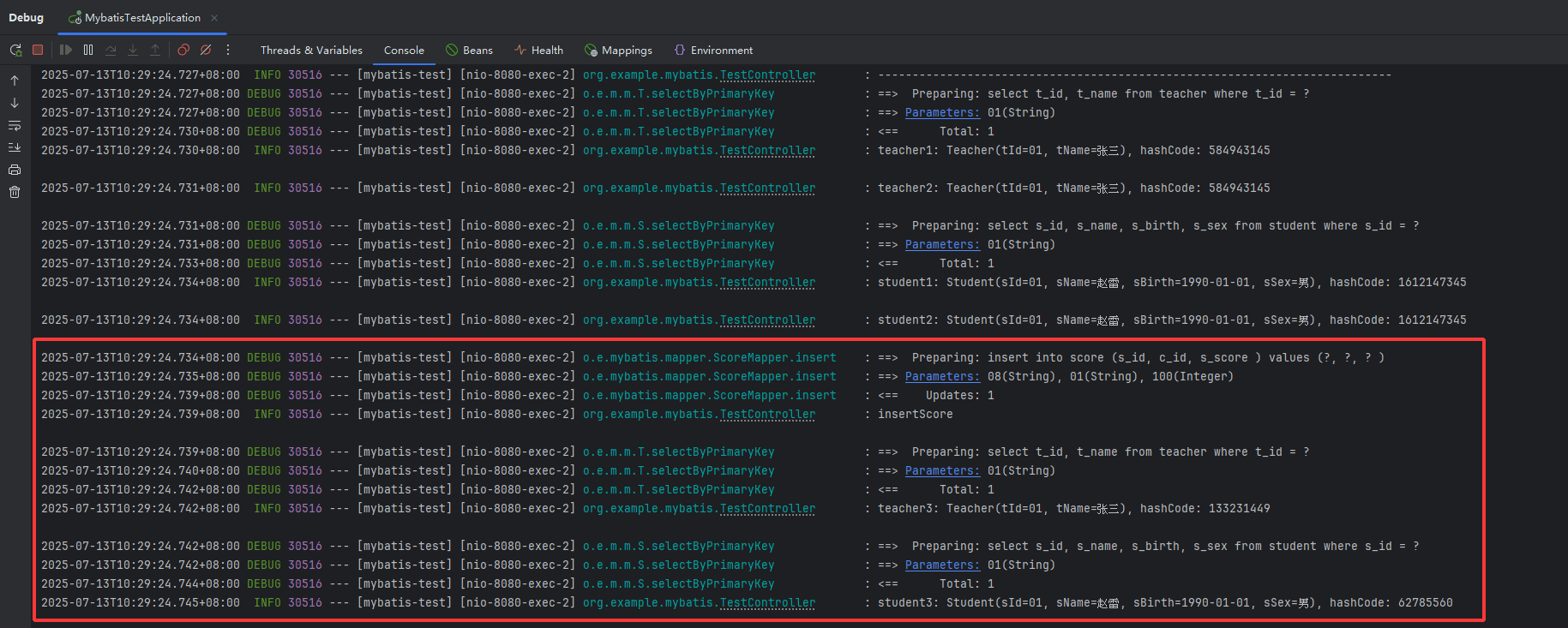Stop the running debug session
Screen dimensions: 1568x628
38,50
